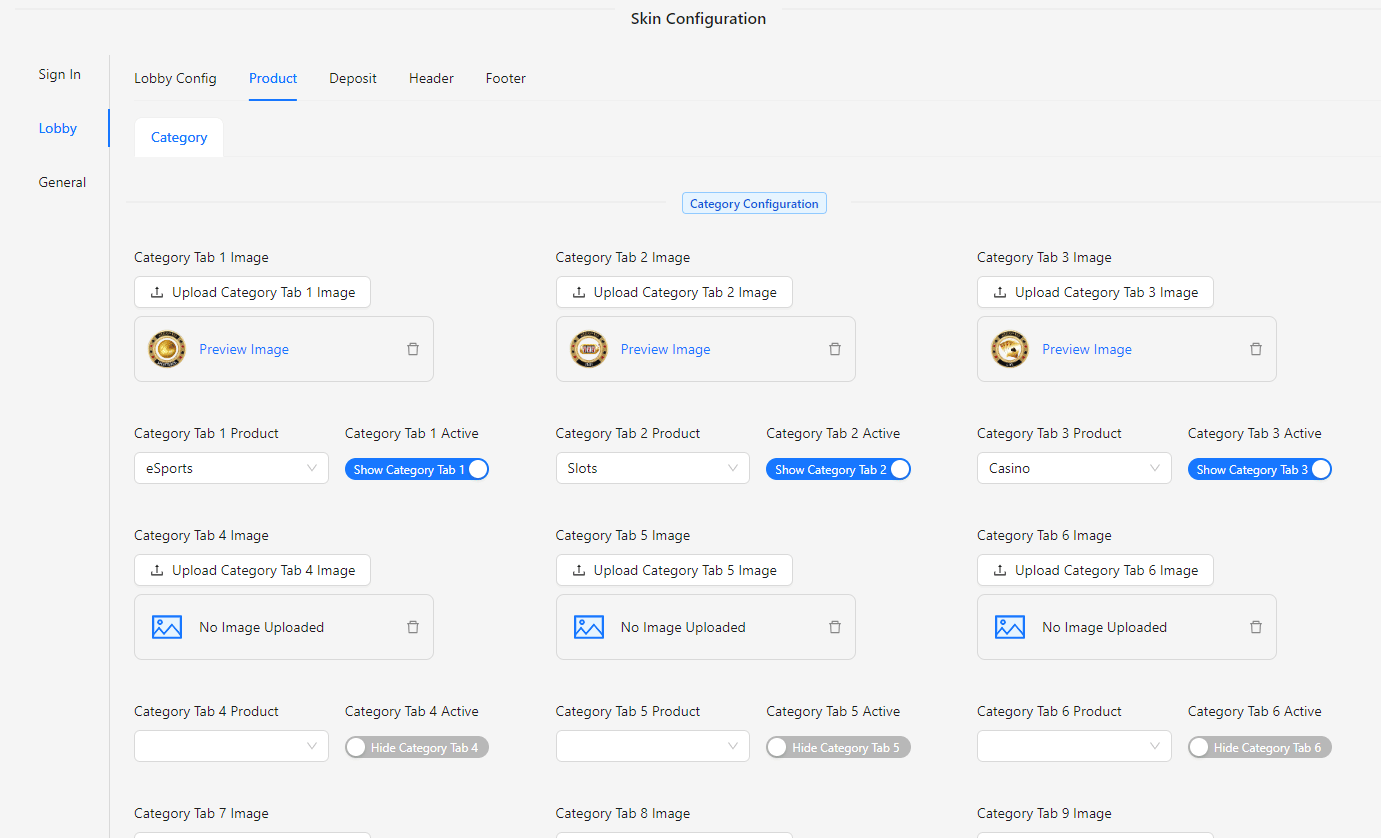Image resolution: width=1381 pixels, height=838 pixels.
Task: Click trash icon in Category Tab 6 image box
Action: [1256, 627]
